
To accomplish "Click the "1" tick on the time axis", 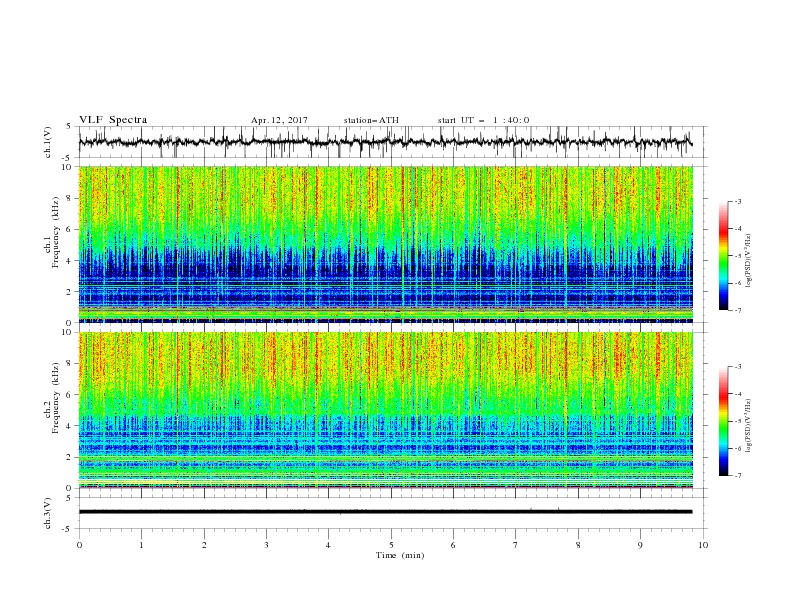I will (141, 545).
